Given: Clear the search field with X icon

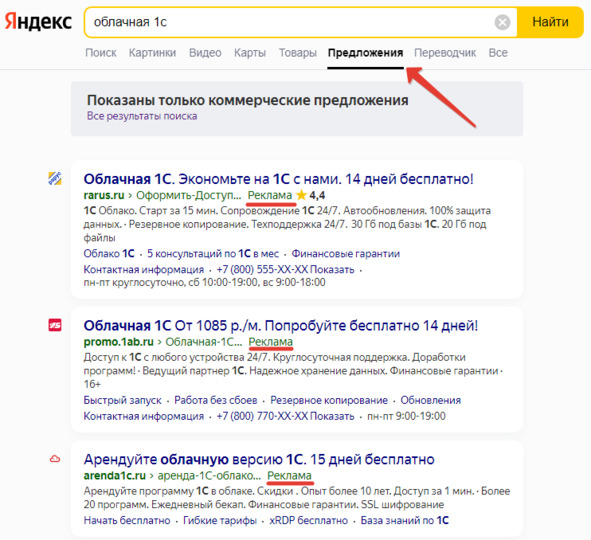Looking at the screenshot, I should pos(502,22).
